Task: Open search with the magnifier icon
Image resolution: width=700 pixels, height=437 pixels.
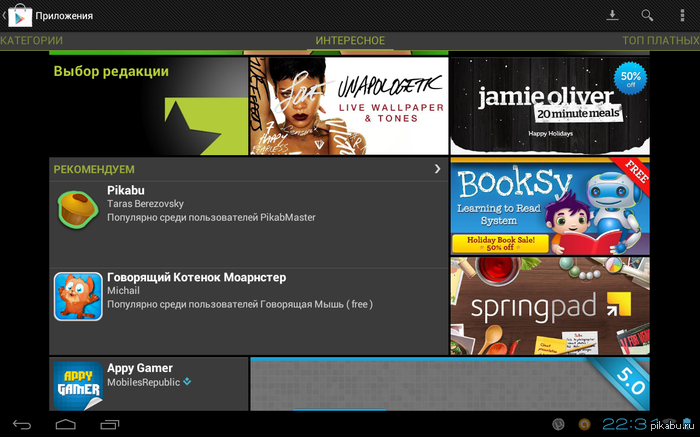Action: click(647, 16)
